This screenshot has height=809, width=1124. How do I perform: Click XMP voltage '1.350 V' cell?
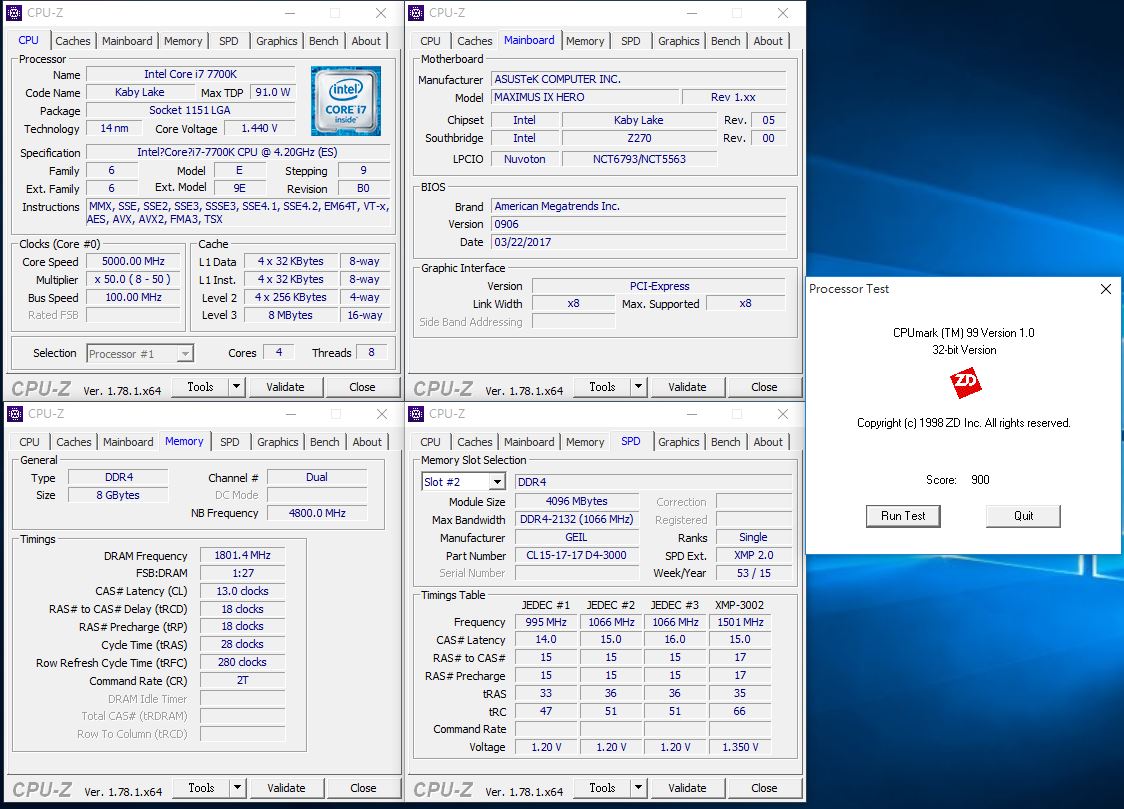tap(740, 747)
